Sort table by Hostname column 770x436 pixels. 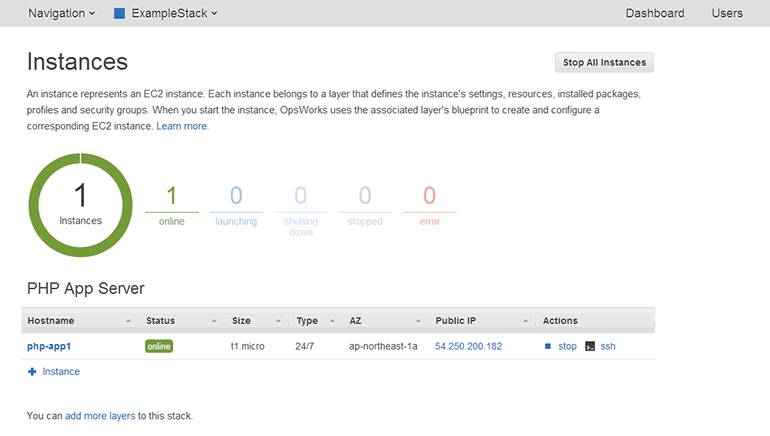coord(78,321)
